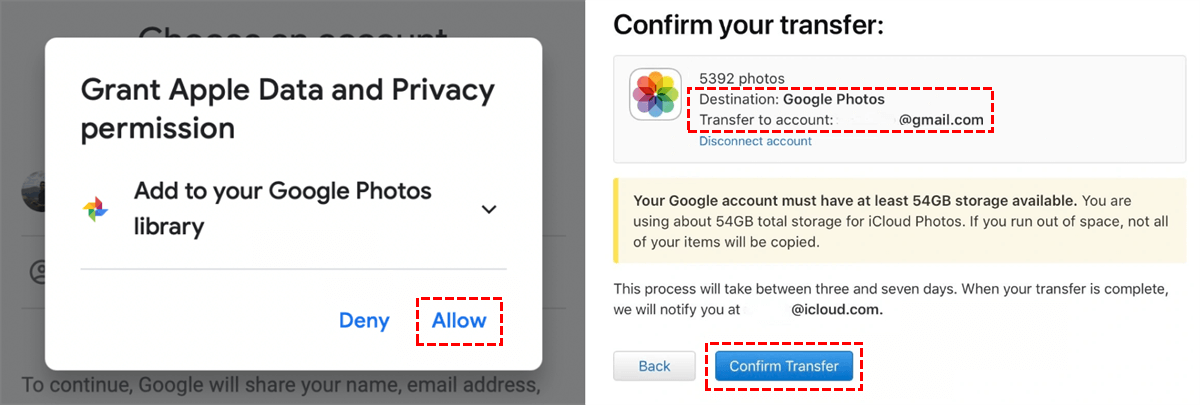Click the "Grant Apple Data and Privacy permission" title
This screenshot has height=405, width=1200.
pos(287,109)
